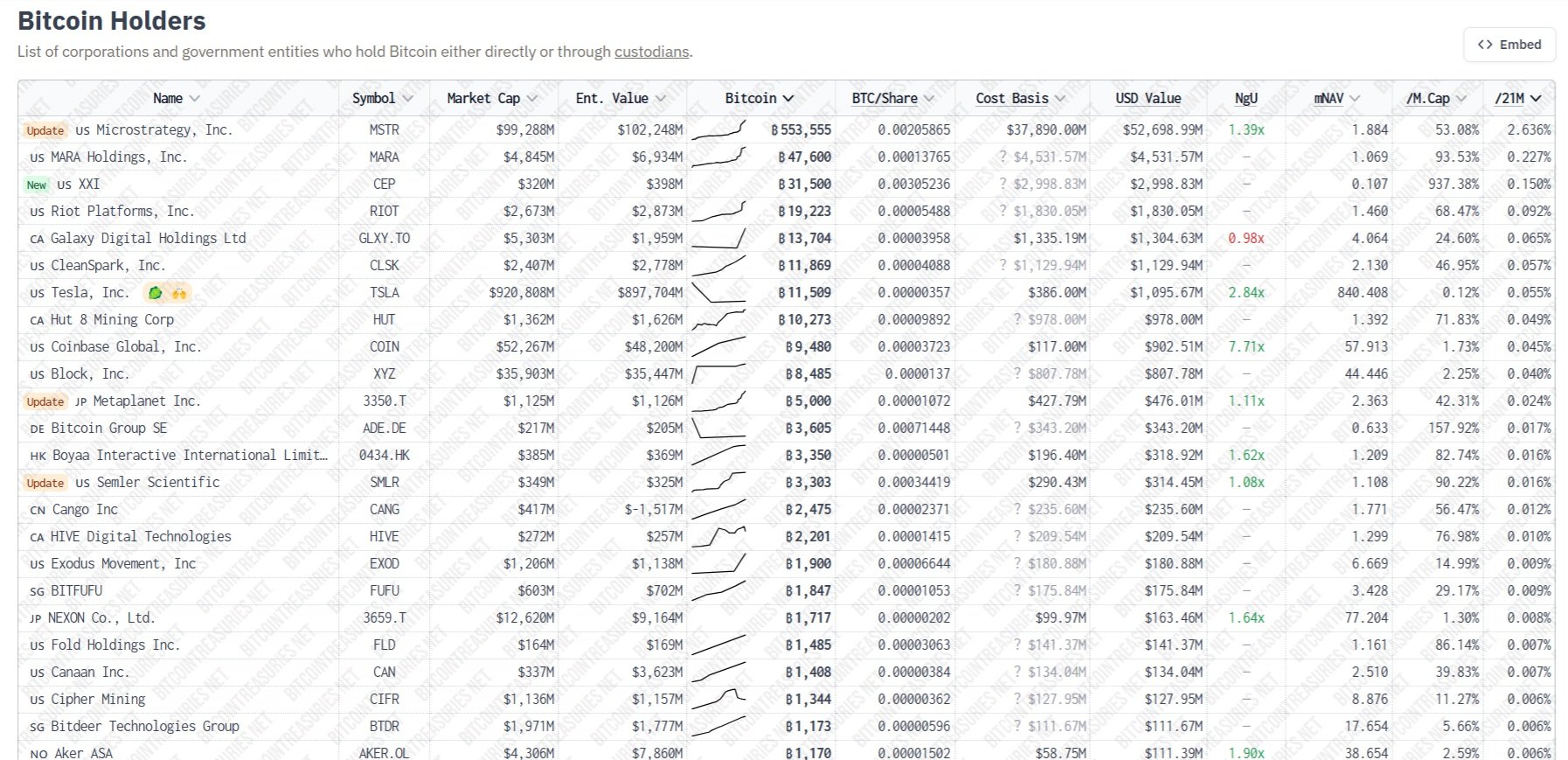Click the yellow hands emoji beside Tesla
This screenshot has width=1568, height=760.
pyautogui.click(x=179, y=293)
